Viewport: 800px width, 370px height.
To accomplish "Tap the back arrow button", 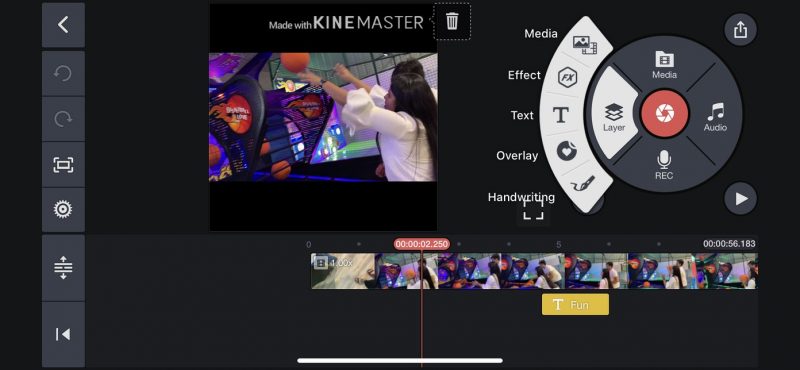I will [63, 25].
